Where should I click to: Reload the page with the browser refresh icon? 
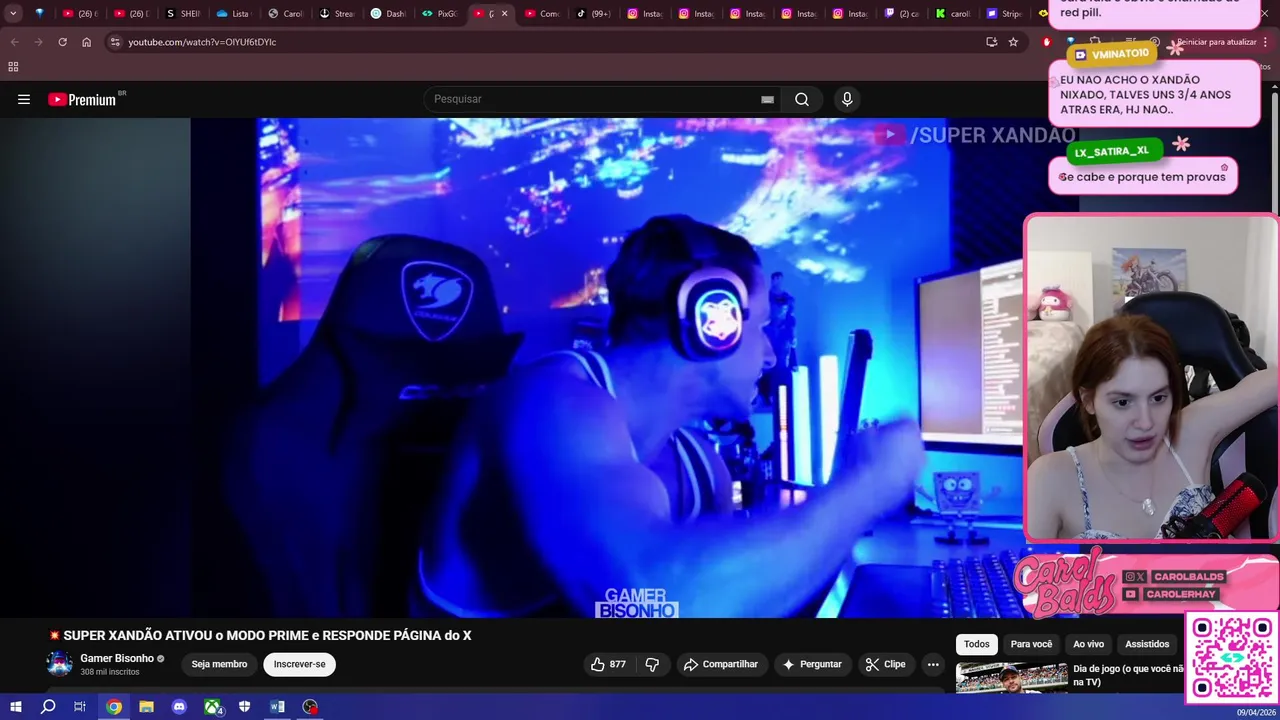click(x=62, y=42)
